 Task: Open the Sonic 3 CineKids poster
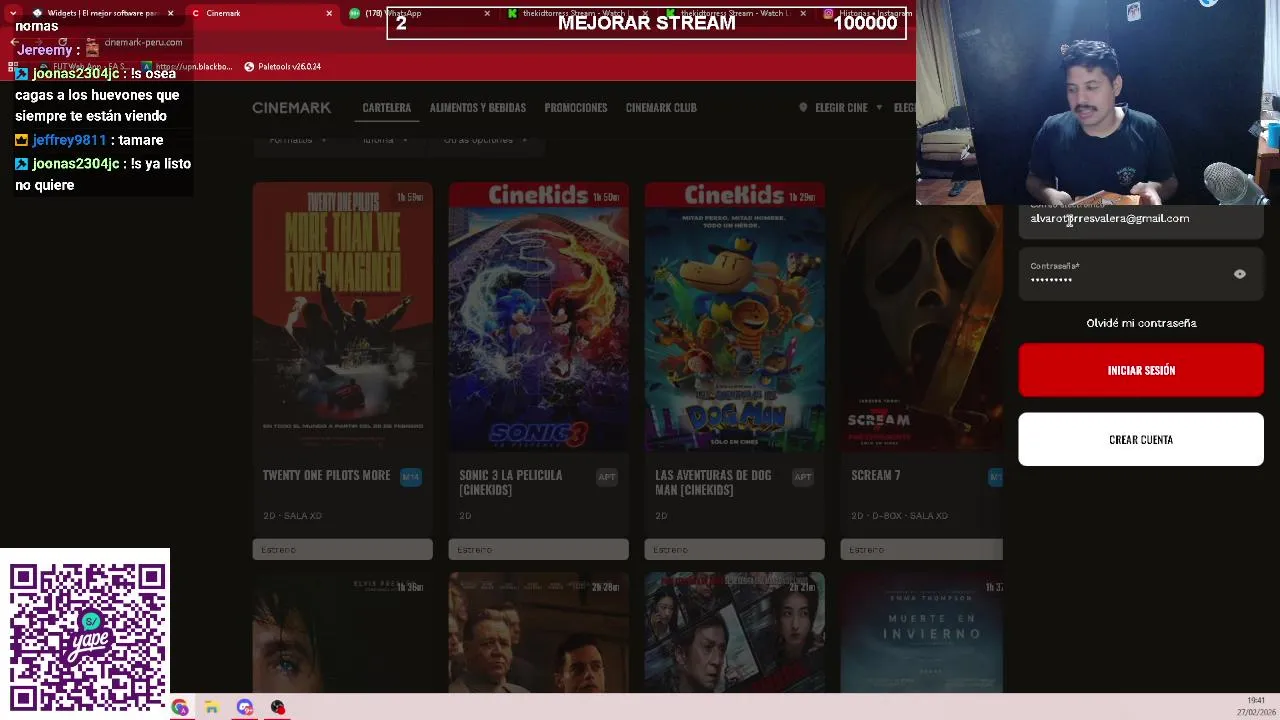tap(538, 317)
